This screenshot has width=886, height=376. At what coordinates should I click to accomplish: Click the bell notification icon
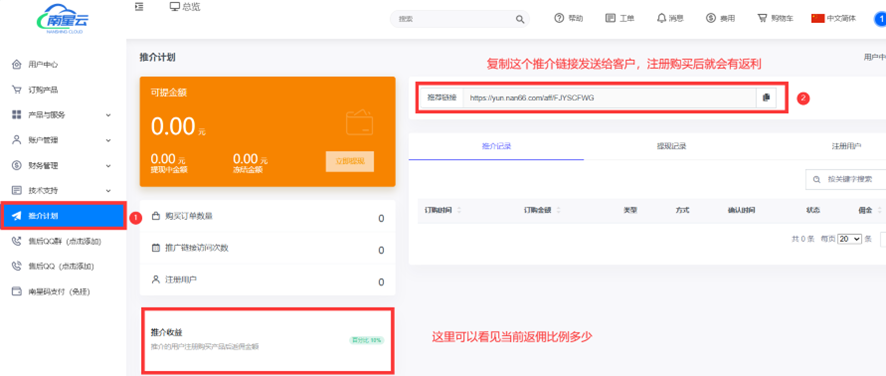coord(661,18)
